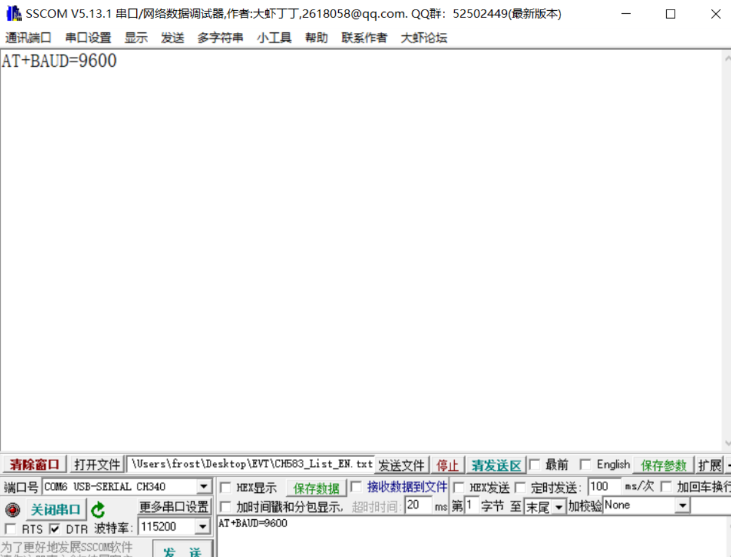Screen dimensions: 731x557
Task: Open the 多字符串 menu
Action: [x=220, y=37]
